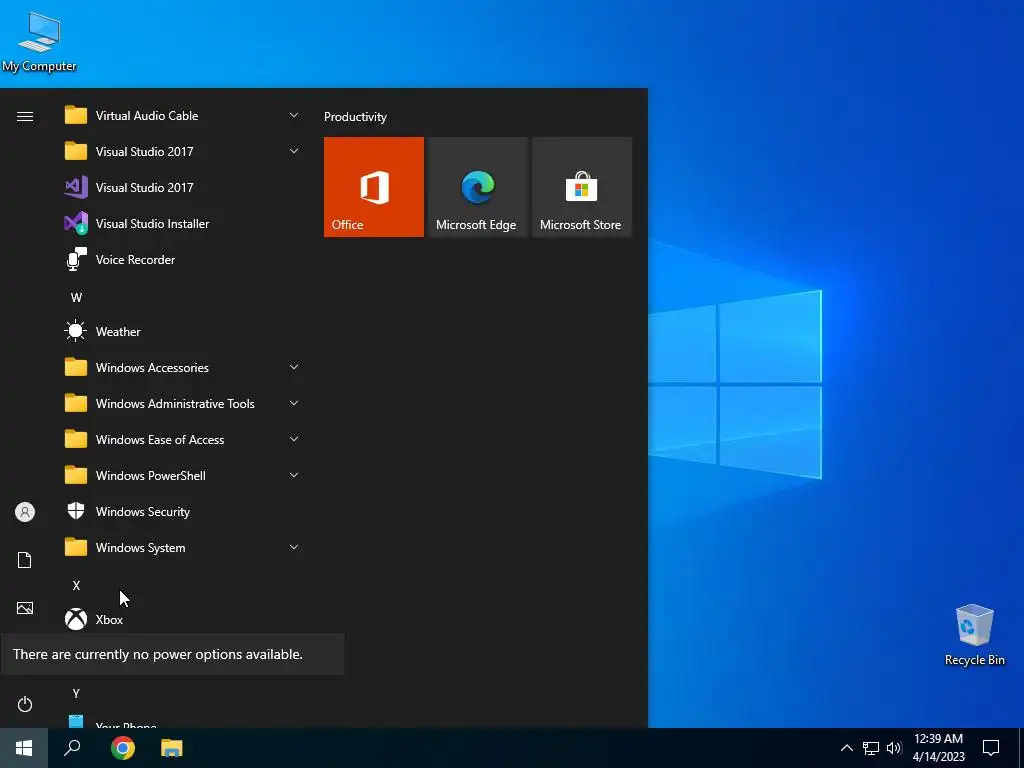Expand the Windows Accessories folder
Image resolution: width=1024 pixels, height=768 pixels.
[183, 368]
